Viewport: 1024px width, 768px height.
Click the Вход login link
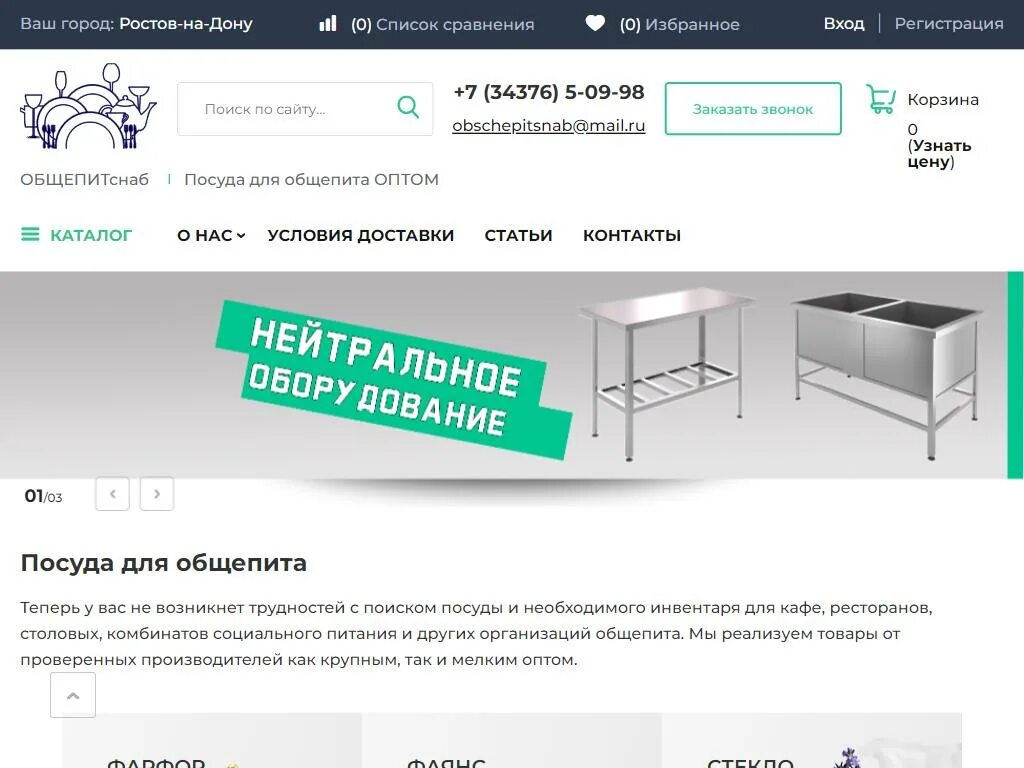coord(844,24)
